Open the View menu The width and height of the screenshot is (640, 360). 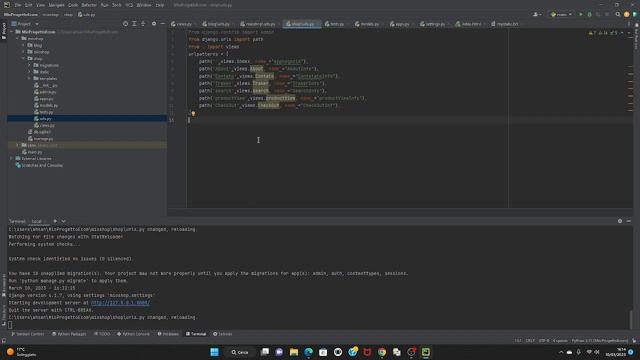(x=40, y=5)
